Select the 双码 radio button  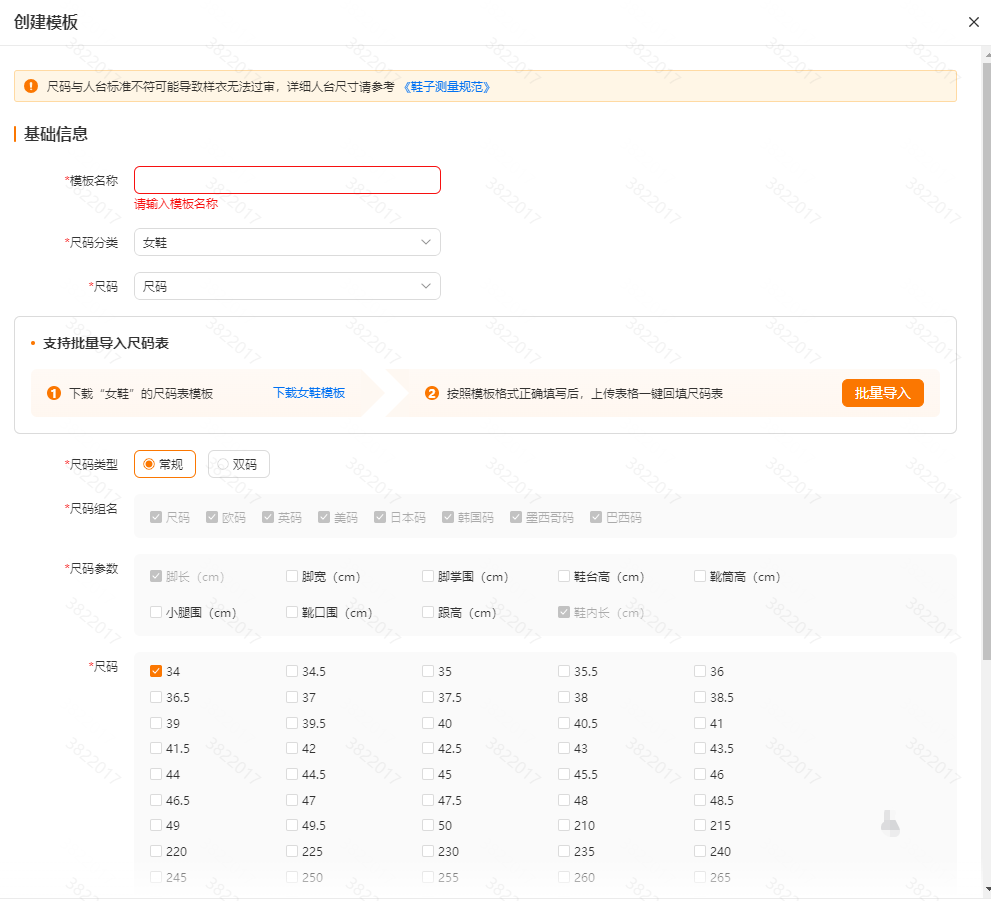pyautogui.click(x=224, y=463)
